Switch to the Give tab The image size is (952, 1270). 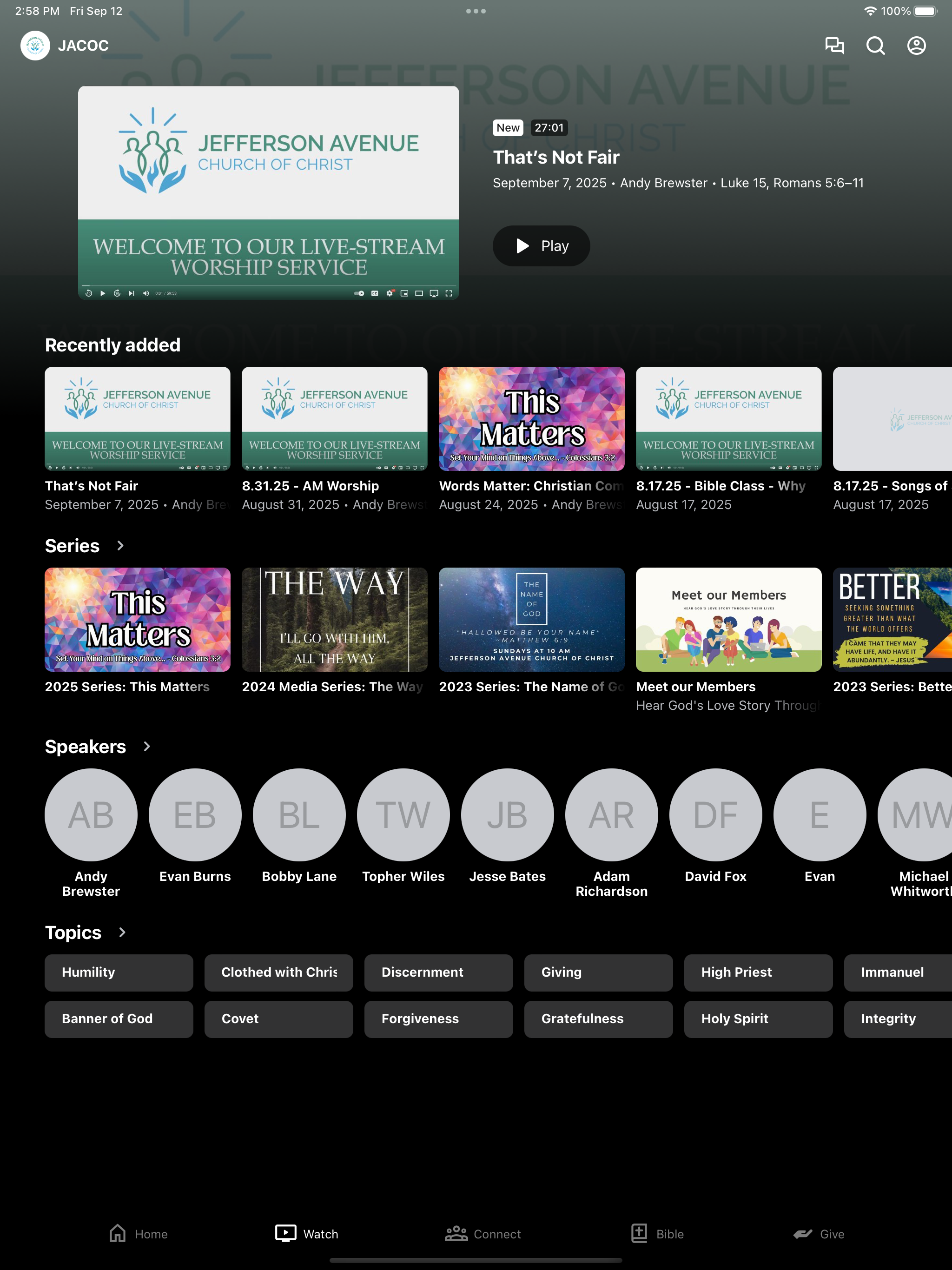coord(818,1234)
